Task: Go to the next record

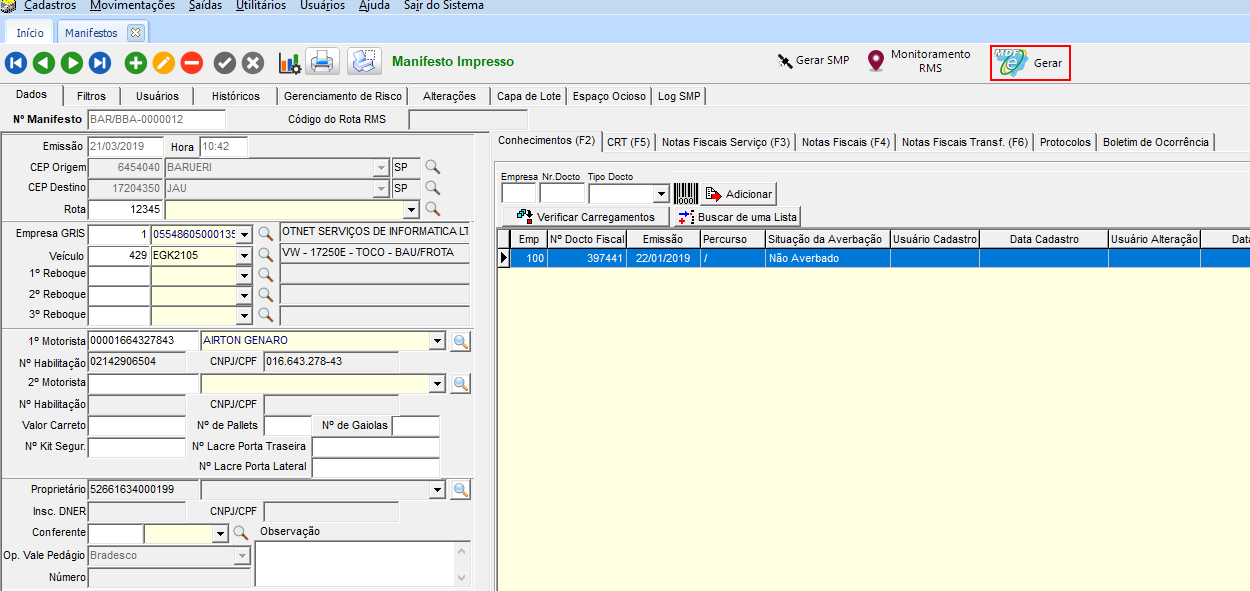Action: (72, 63)
